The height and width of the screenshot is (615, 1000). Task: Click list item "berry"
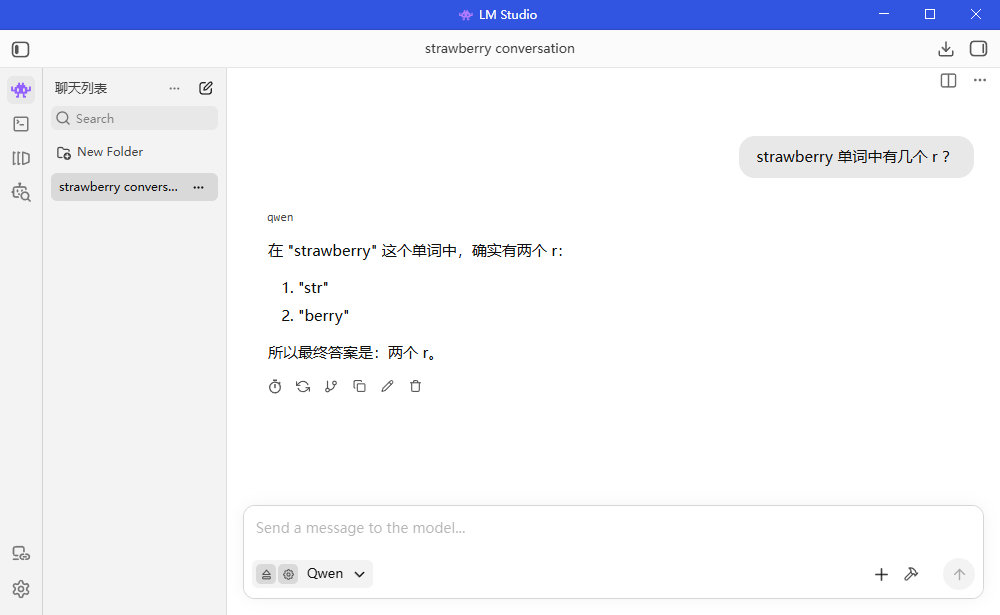(323, 316)
